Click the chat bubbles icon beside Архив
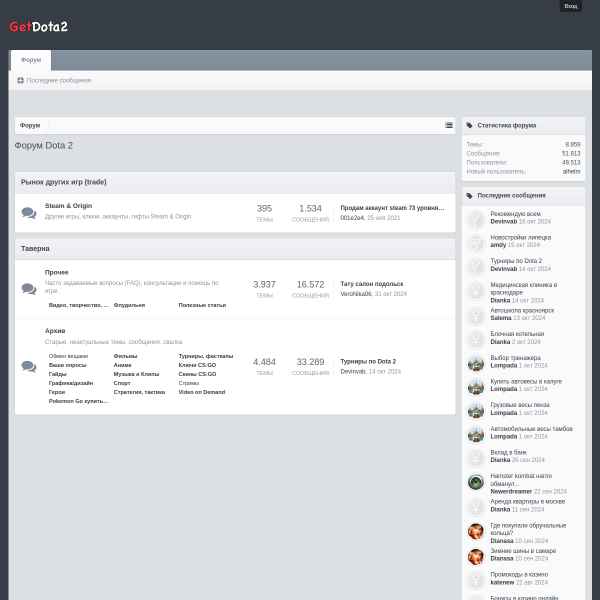This screenshot has height=600, width=600. click(29, 366)
